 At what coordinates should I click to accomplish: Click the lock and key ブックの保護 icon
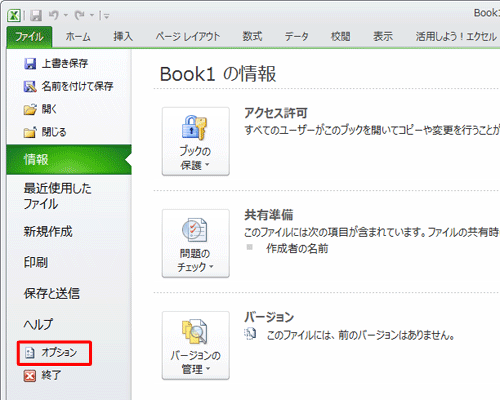click(194, 128)
